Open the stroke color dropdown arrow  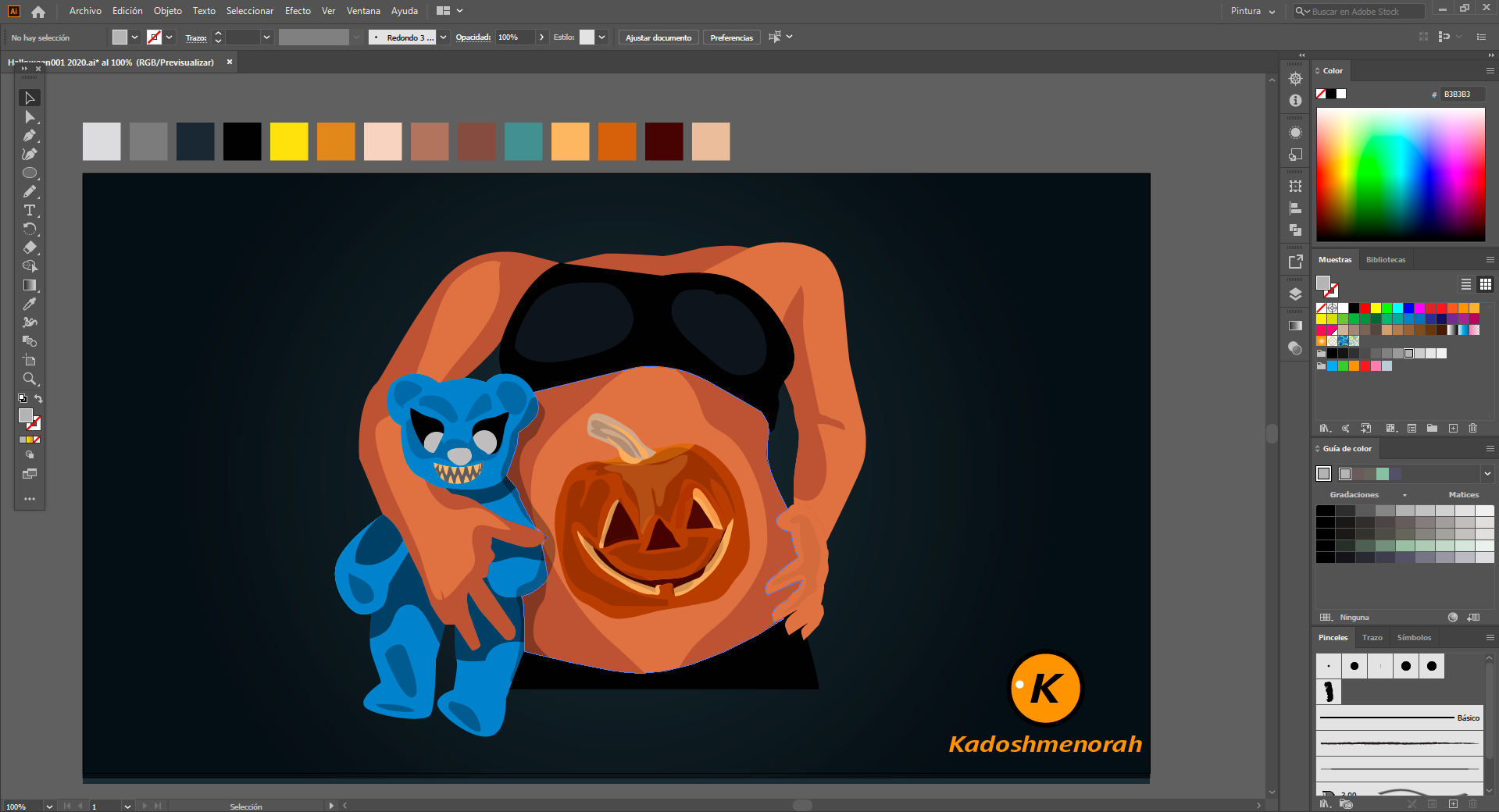click(170, 37)
